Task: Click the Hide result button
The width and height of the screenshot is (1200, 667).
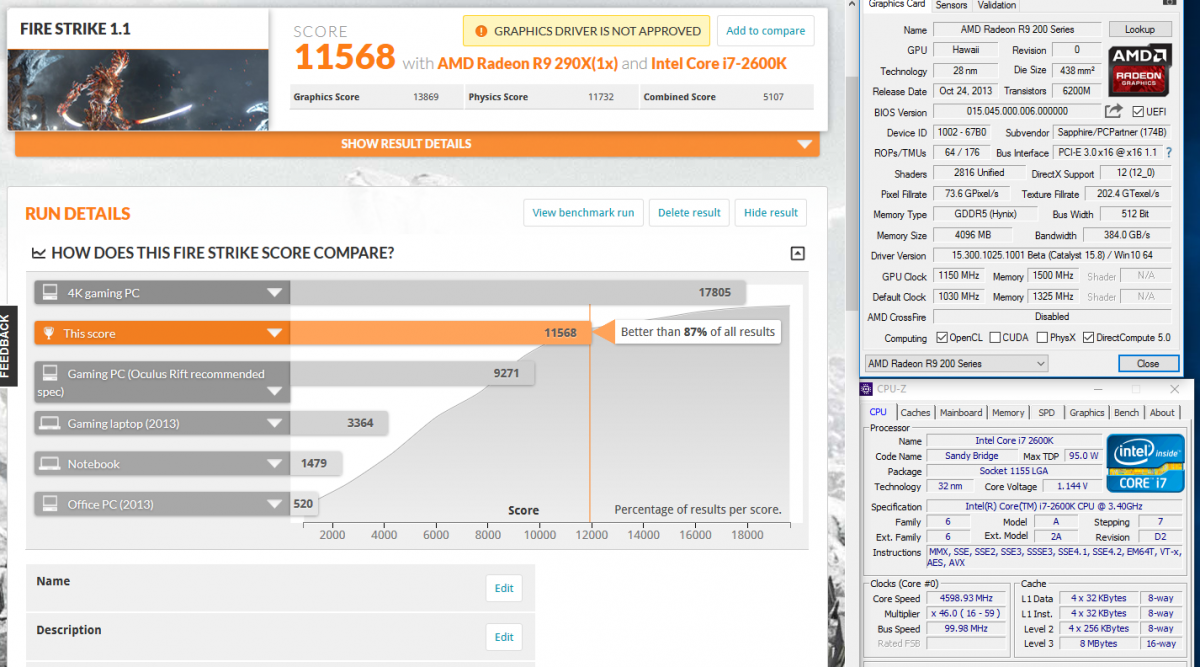Action: tap(771, 212)
